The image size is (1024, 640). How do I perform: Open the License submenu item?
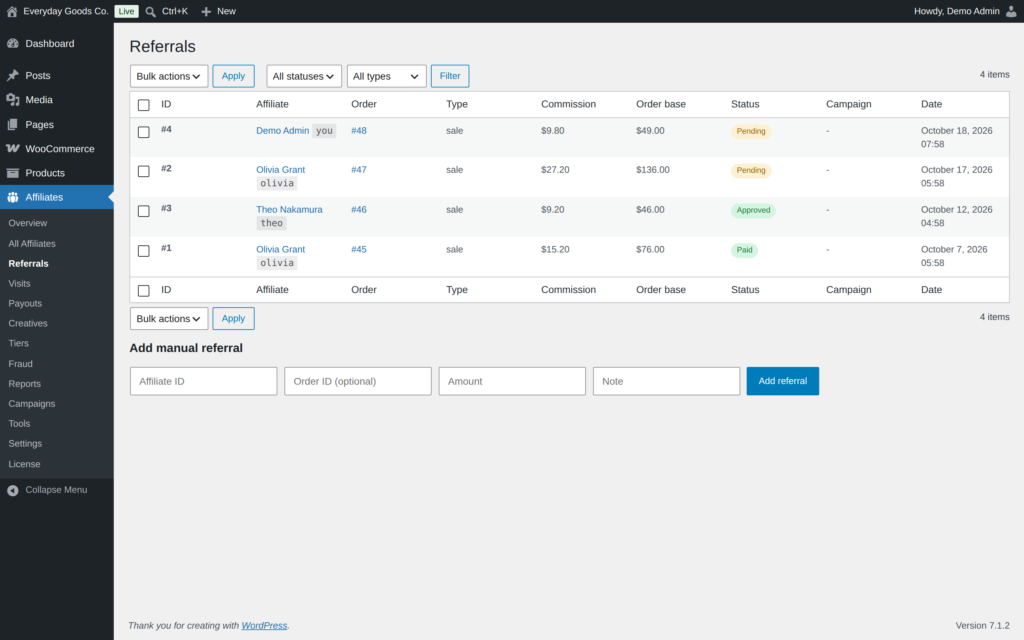[24, 464]
